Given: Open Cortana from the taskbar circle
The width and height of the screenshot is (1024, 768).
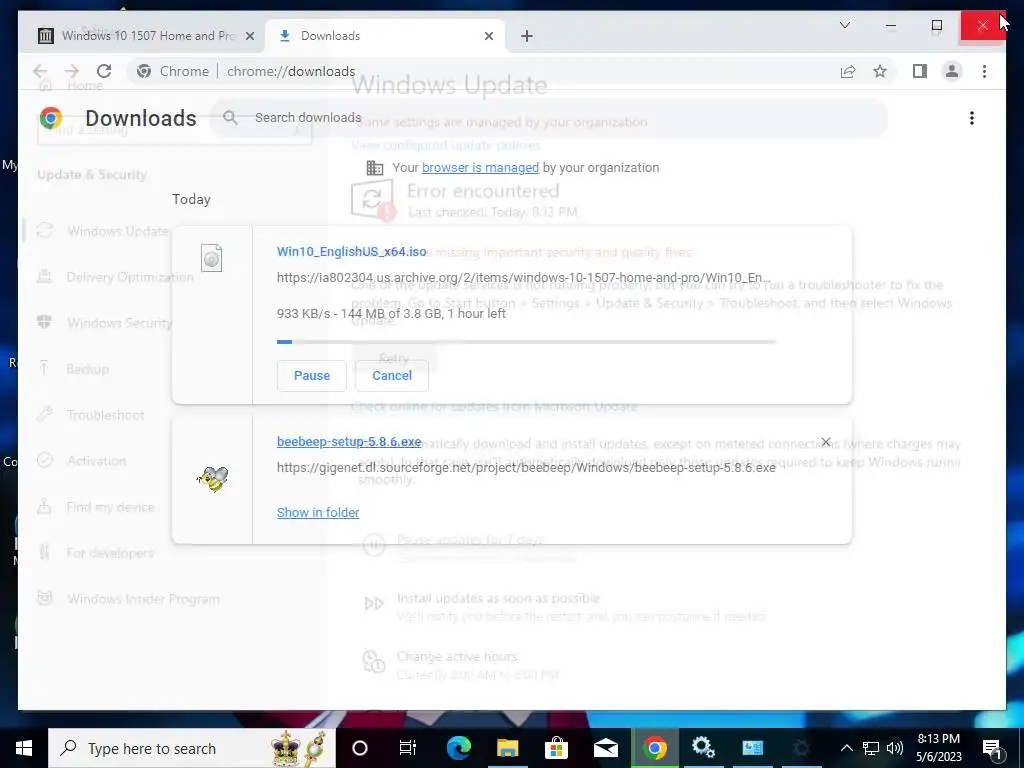Looking at the screenshot, I should pyautogui.click(x=360, y=748).
